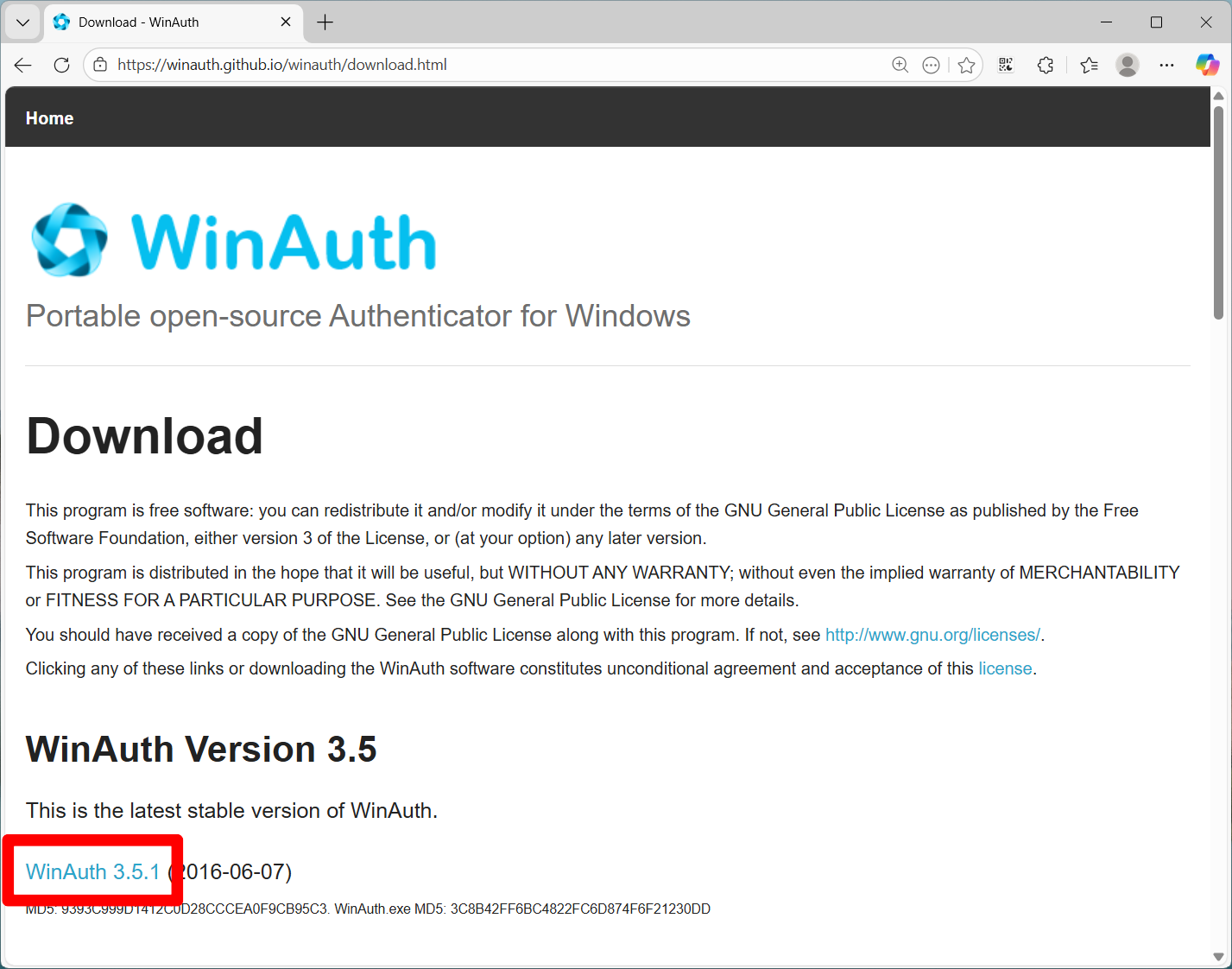The image size is (1232, 969).
Task: Open the address bar more options dots
Action: [x=931, y=65]
